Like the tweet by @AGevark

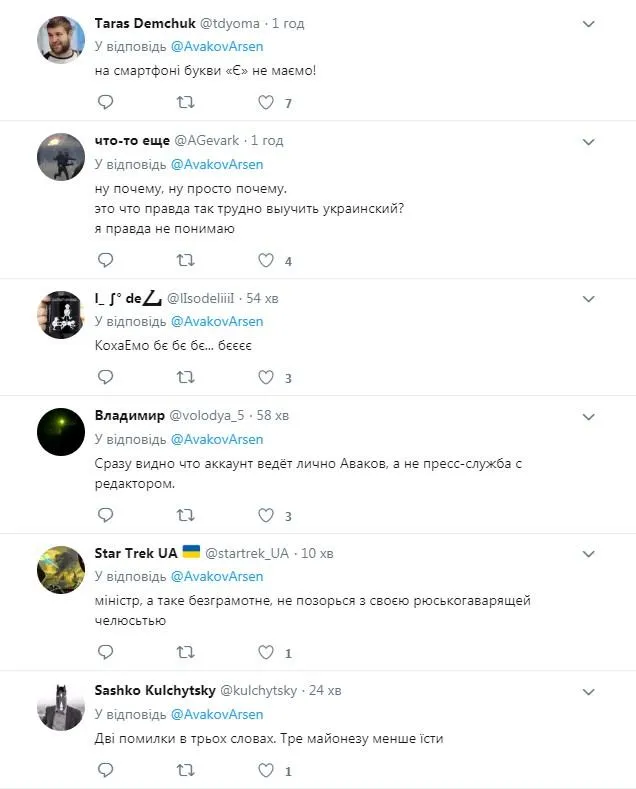click(x=265, y=260)
